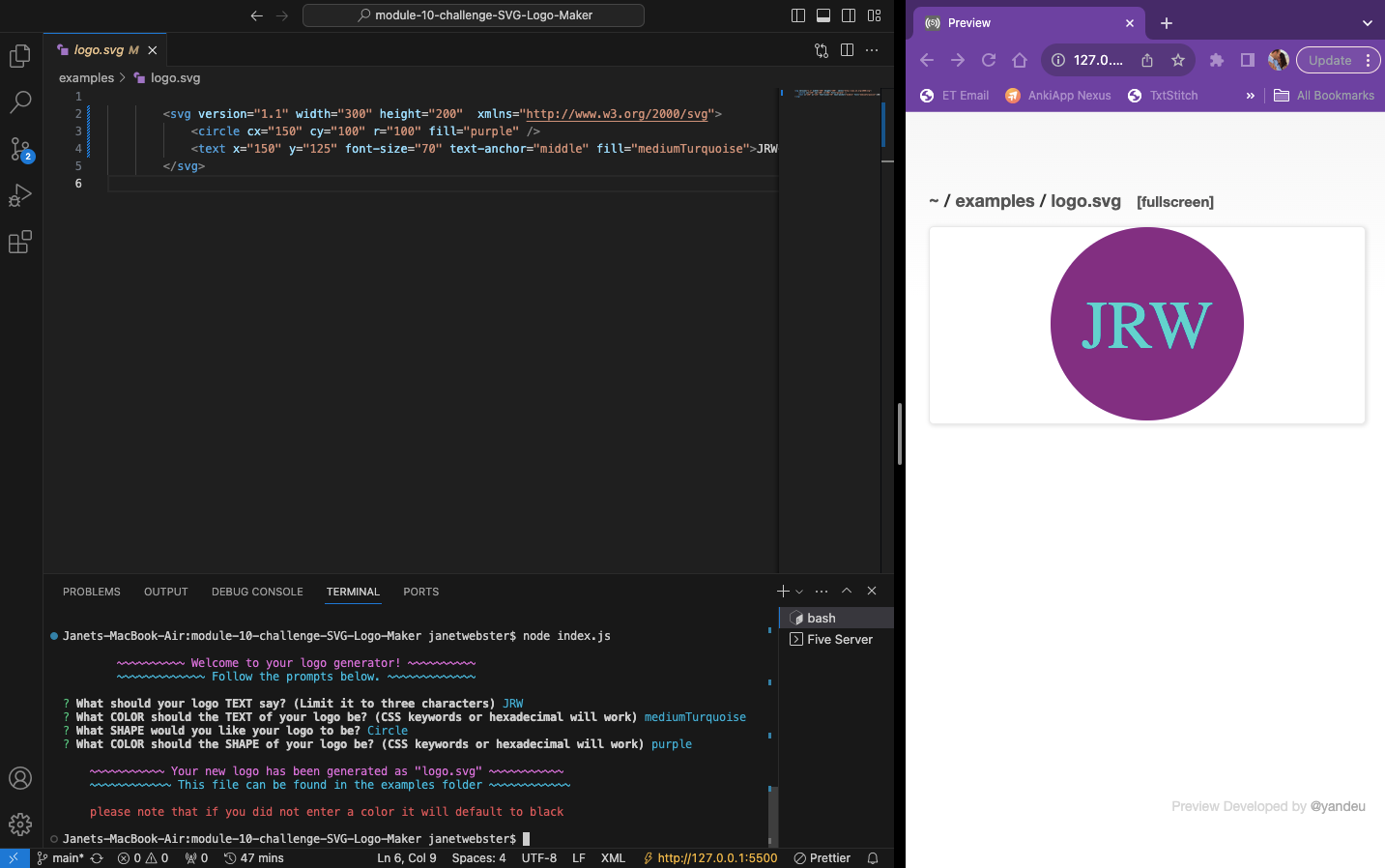Screen dimensions: 1385x868
Task: Open the remote window status bar button
Action: 14,858
